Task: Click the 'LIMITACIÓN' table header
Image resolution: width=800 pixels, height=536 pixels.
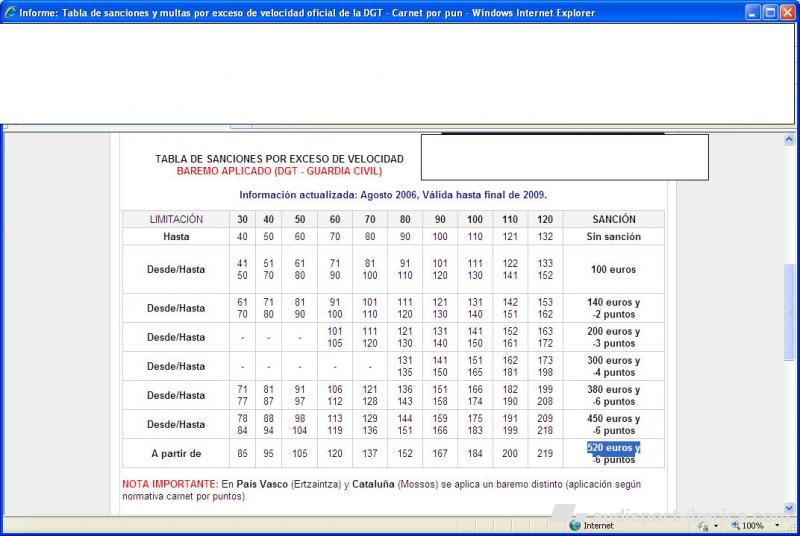Action: [x=176, y=219]
